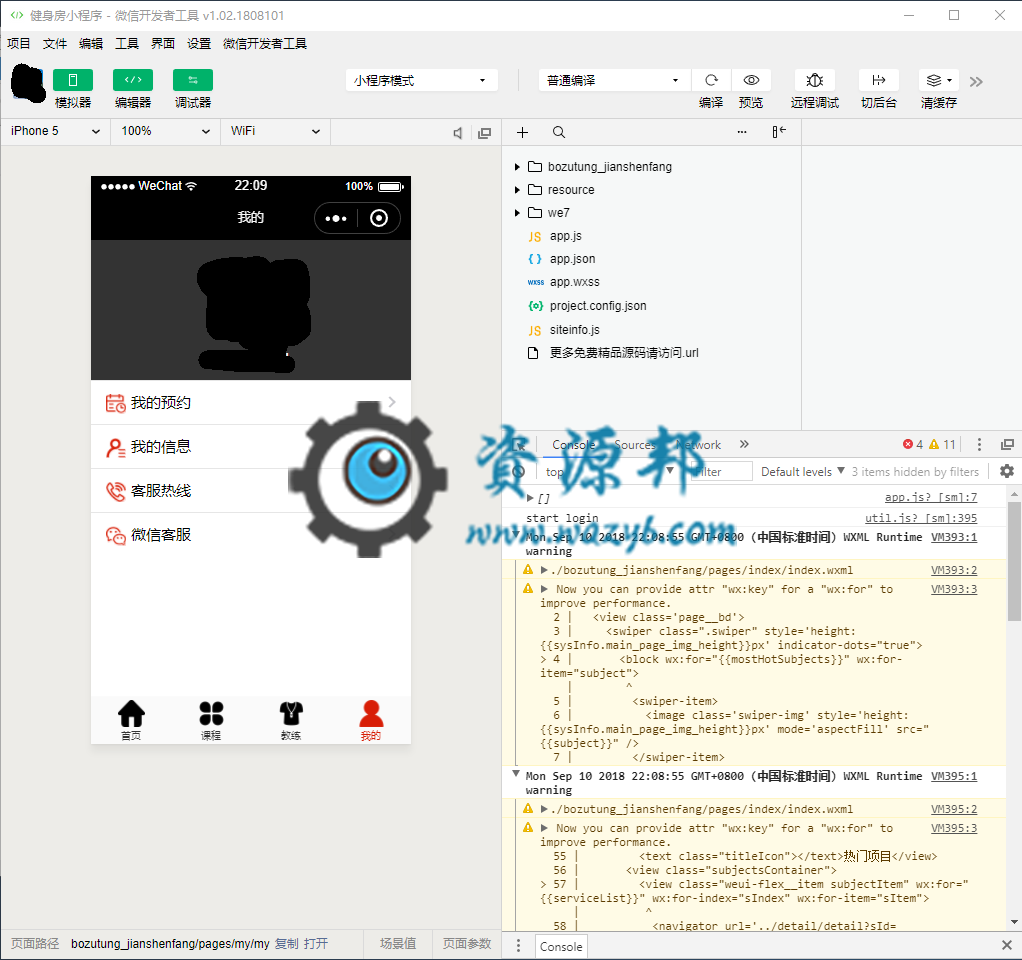Open the 工具 menu
The image size is (1022, 960).
(x=126, y=44)
